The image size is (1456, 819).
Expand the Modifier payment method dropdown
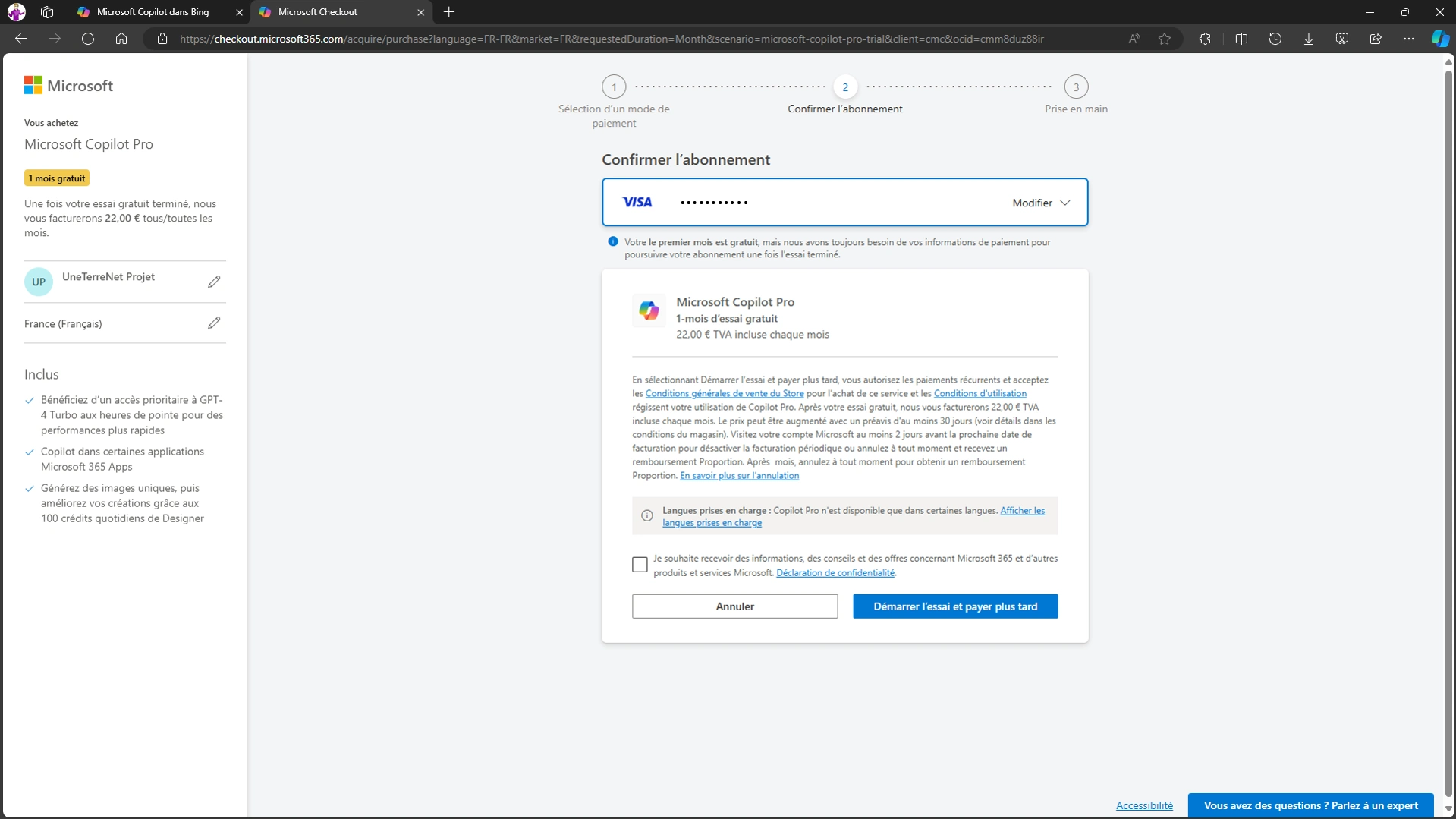1041,203
